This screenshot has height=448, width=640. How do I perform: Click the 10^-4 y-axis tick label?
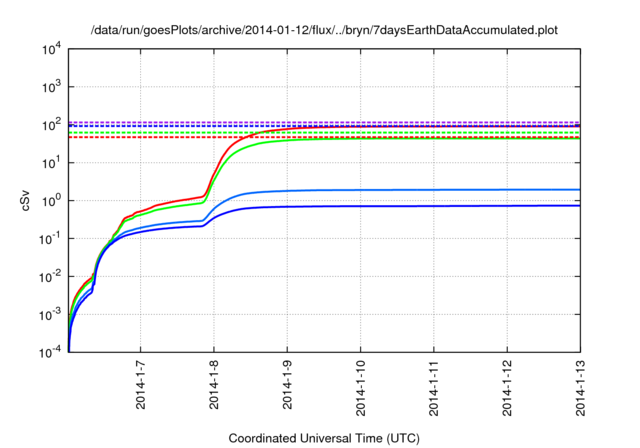tap(50, 352)
